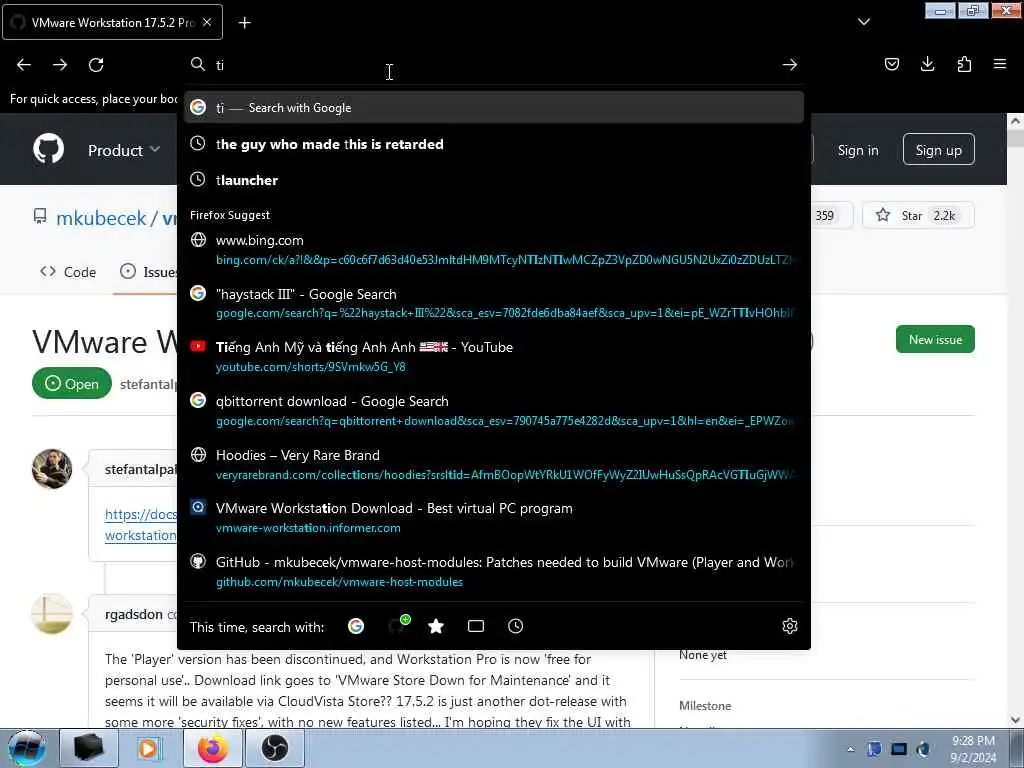Reload the current page

[x=96, y=65]
